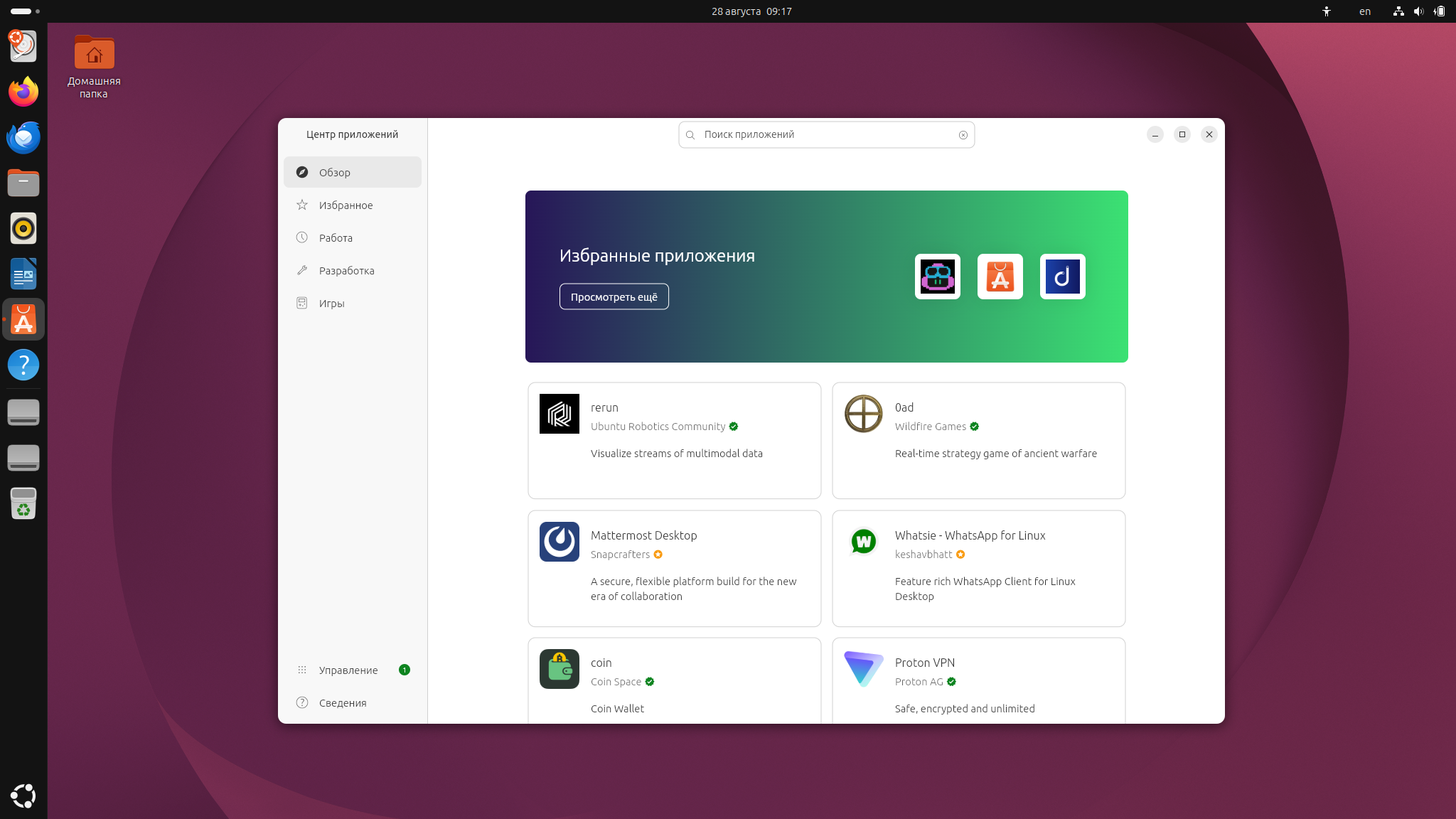Click the network icon in the top bar
The height and width of the screenshot is (819, 1456).
(x=1398, y=11)
